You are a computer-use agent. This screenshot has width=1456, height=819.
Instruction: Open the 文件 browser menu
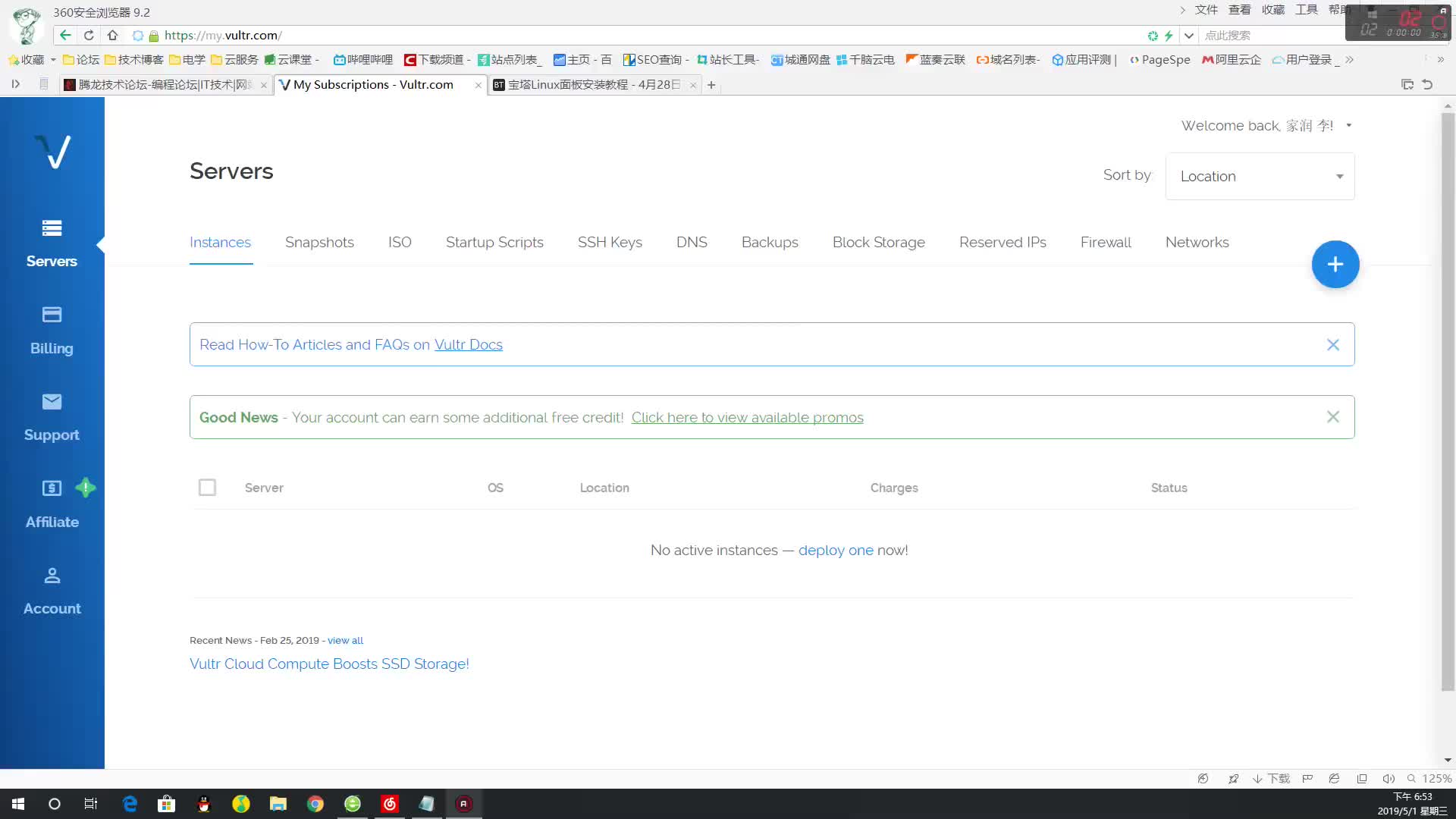1206,10
